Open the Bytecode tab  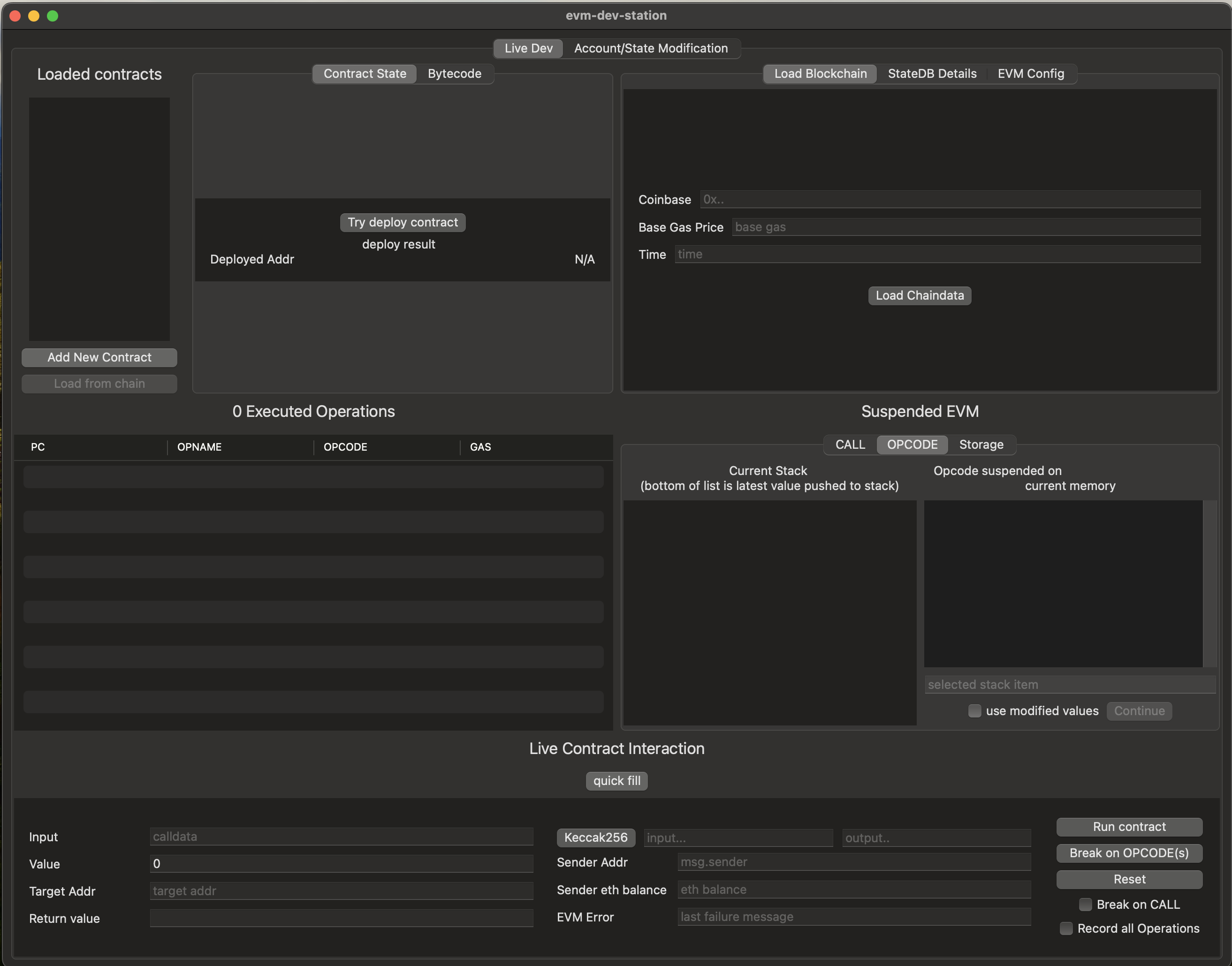[454, 74]
